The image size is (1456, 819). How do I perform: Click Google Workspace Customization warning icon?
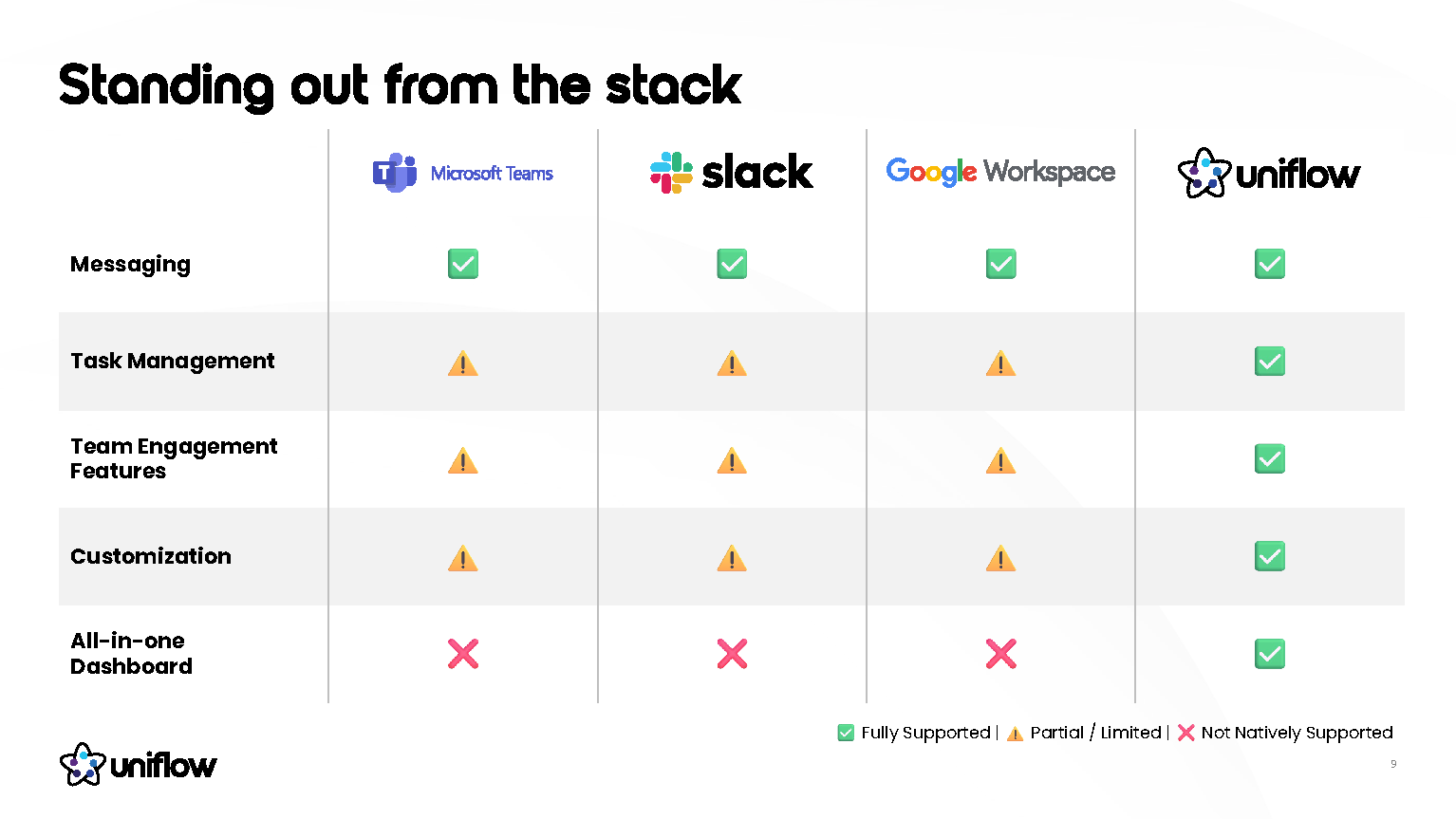1000,558
